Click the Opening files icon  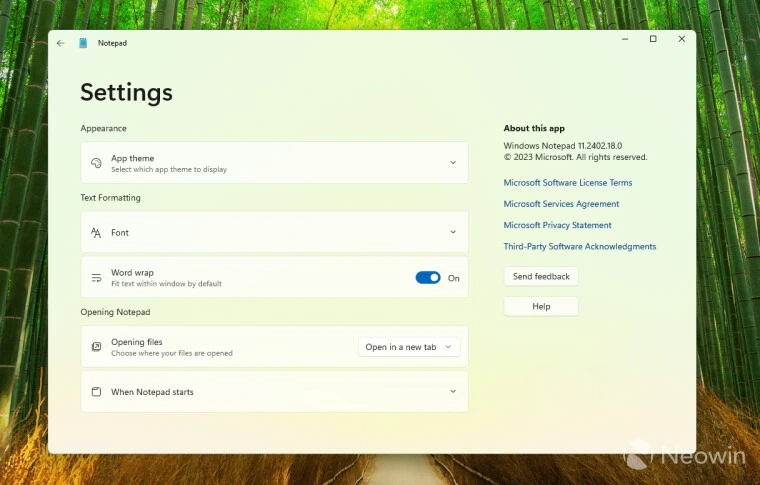96,347
